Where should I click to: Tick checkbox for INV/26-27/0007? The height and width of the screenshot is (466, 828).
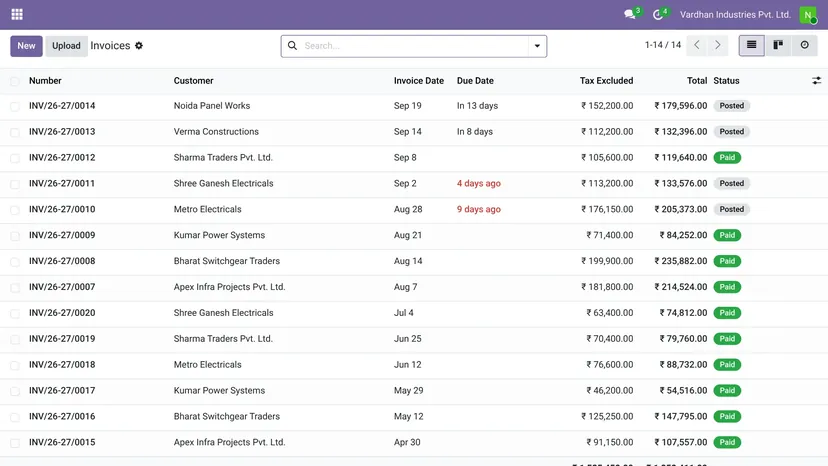[15, 287]
